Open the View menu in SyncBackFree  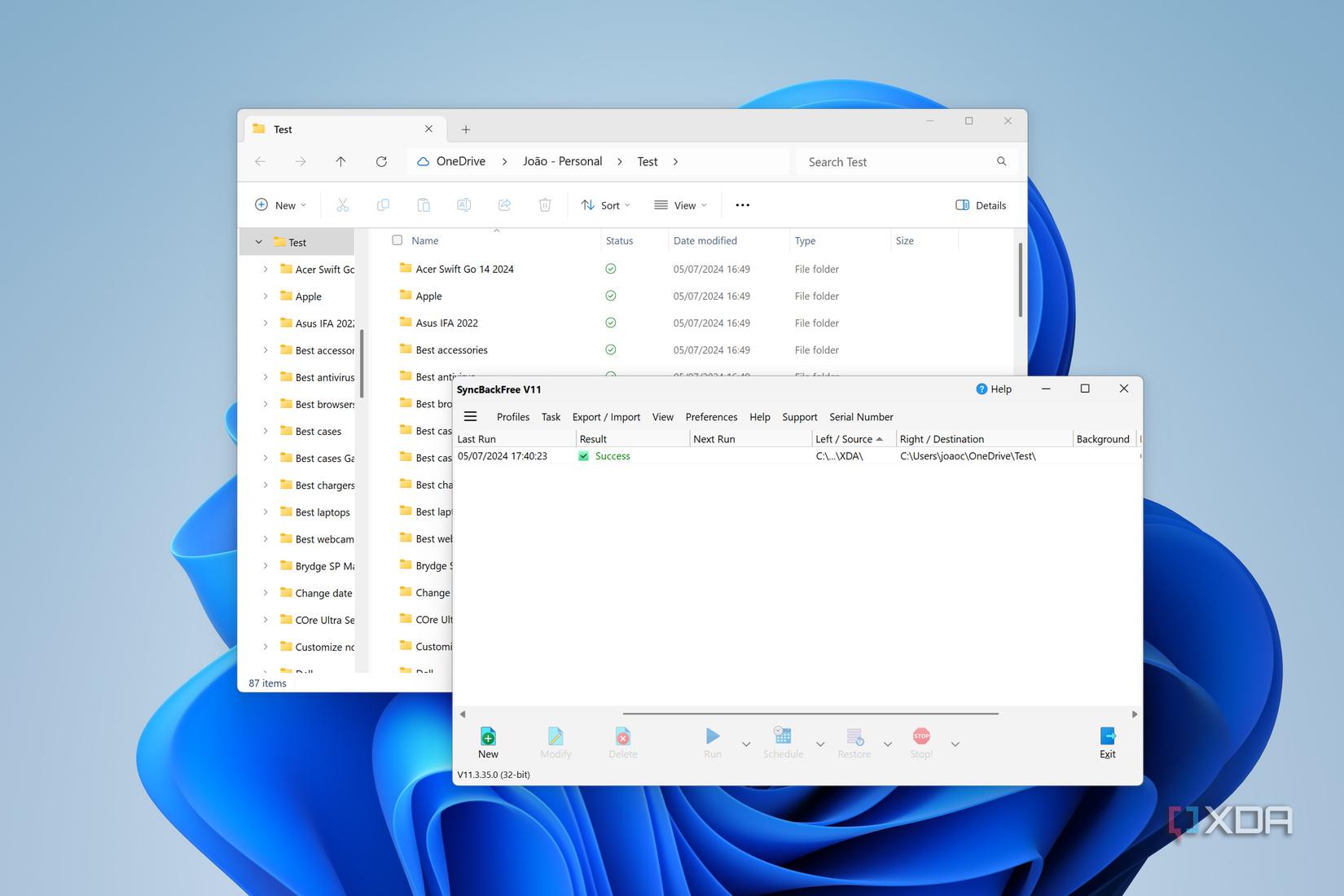pos(663,417)
